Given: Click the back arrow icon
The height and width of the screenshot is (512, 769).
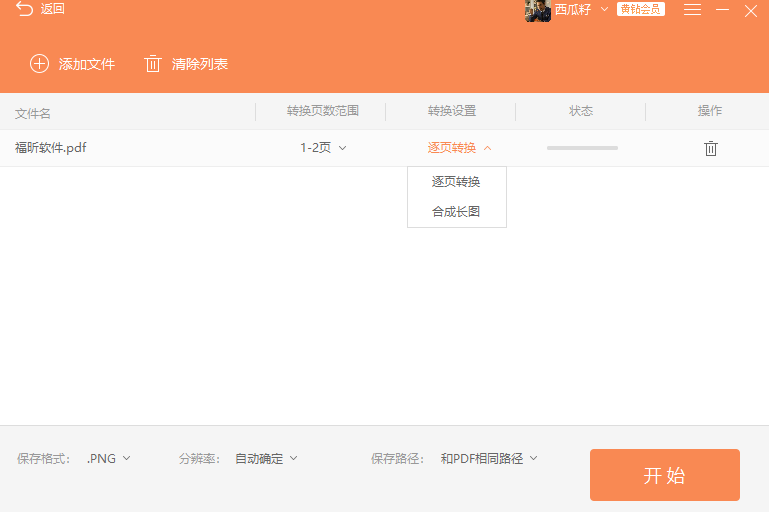Looking at the screenshot, I should [25, 9].
